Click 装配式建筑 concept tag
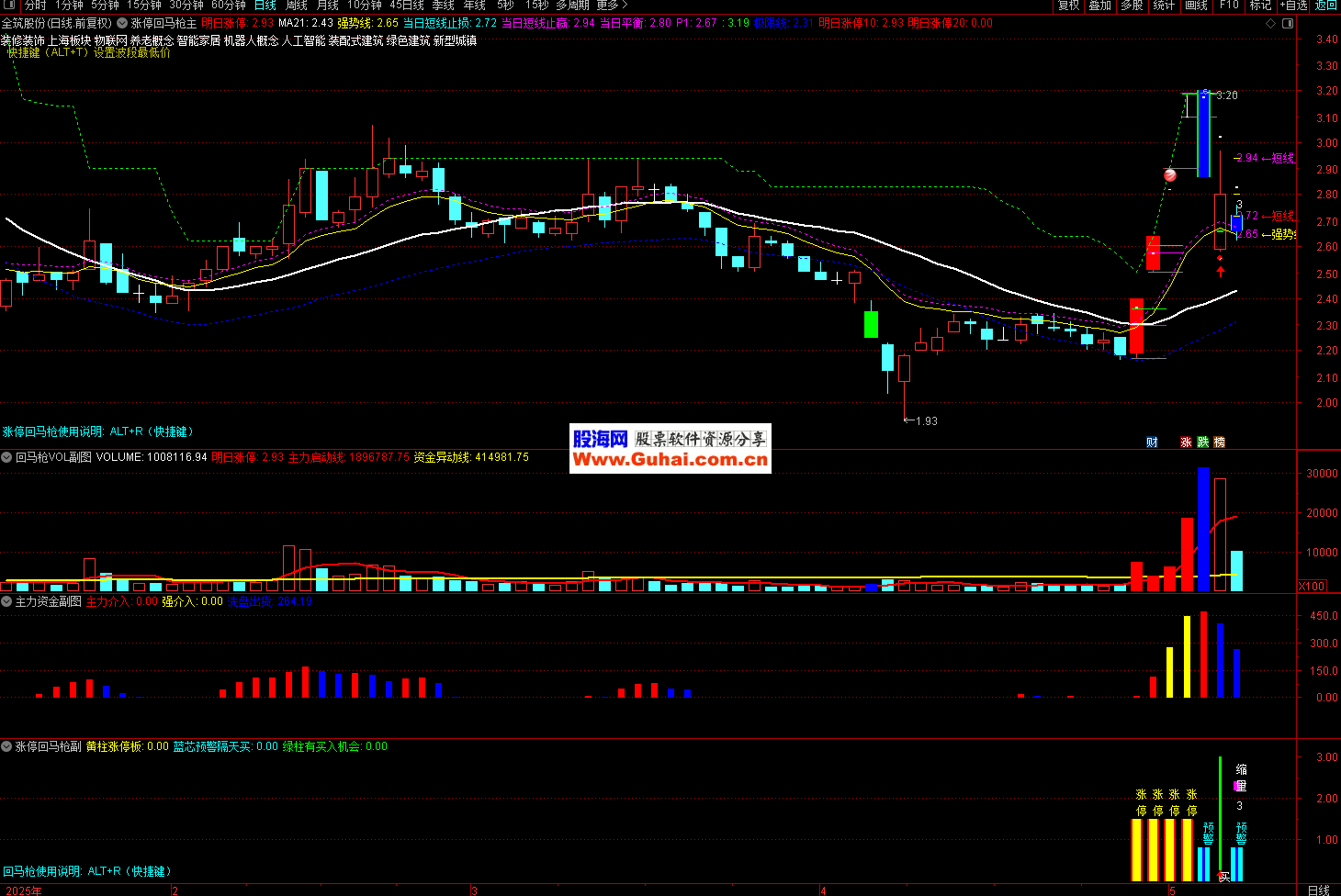 (x=355, y=40)
